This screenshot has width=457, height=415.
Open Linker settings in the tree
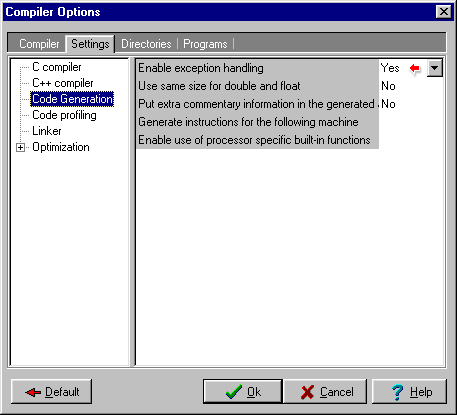(x=47, y=131)
